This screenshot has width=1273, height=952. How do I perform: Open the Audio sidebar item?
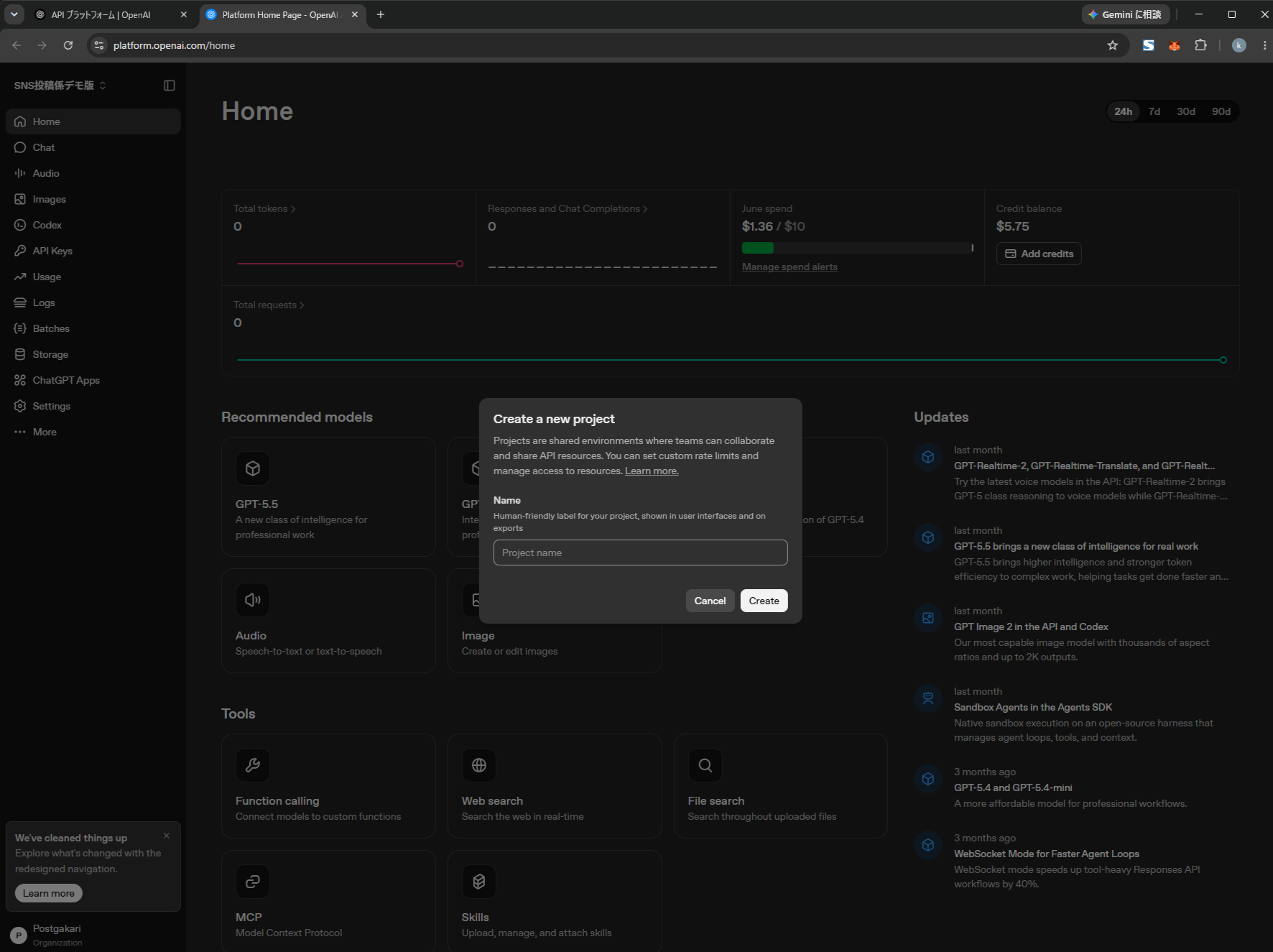pos(93,173)
